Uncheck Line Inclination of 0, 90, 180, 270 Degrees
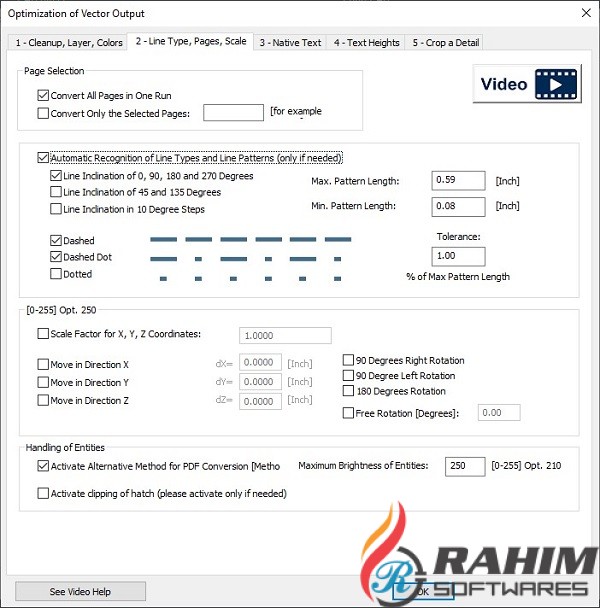Screen dimensions: 600x608 coord(56,176)
